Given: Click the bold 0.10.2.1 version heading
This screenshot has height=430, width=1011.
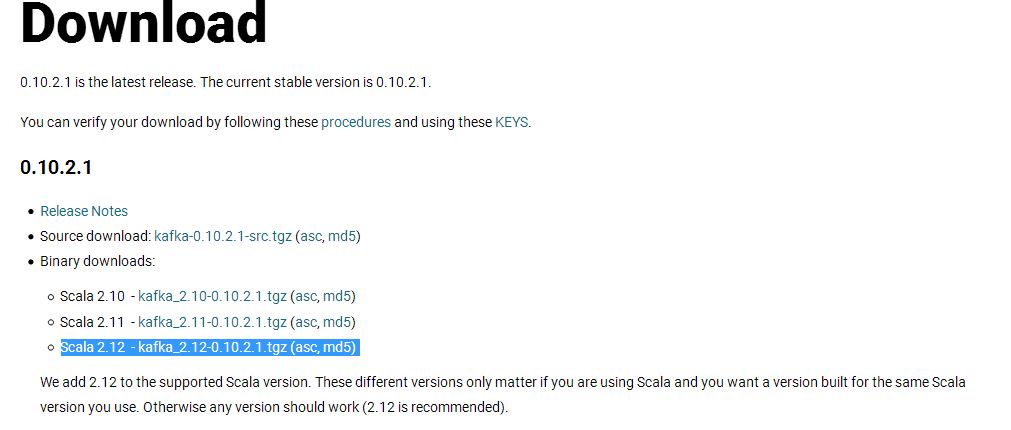Looking at the screenshot, I should [x=56, y=168].
